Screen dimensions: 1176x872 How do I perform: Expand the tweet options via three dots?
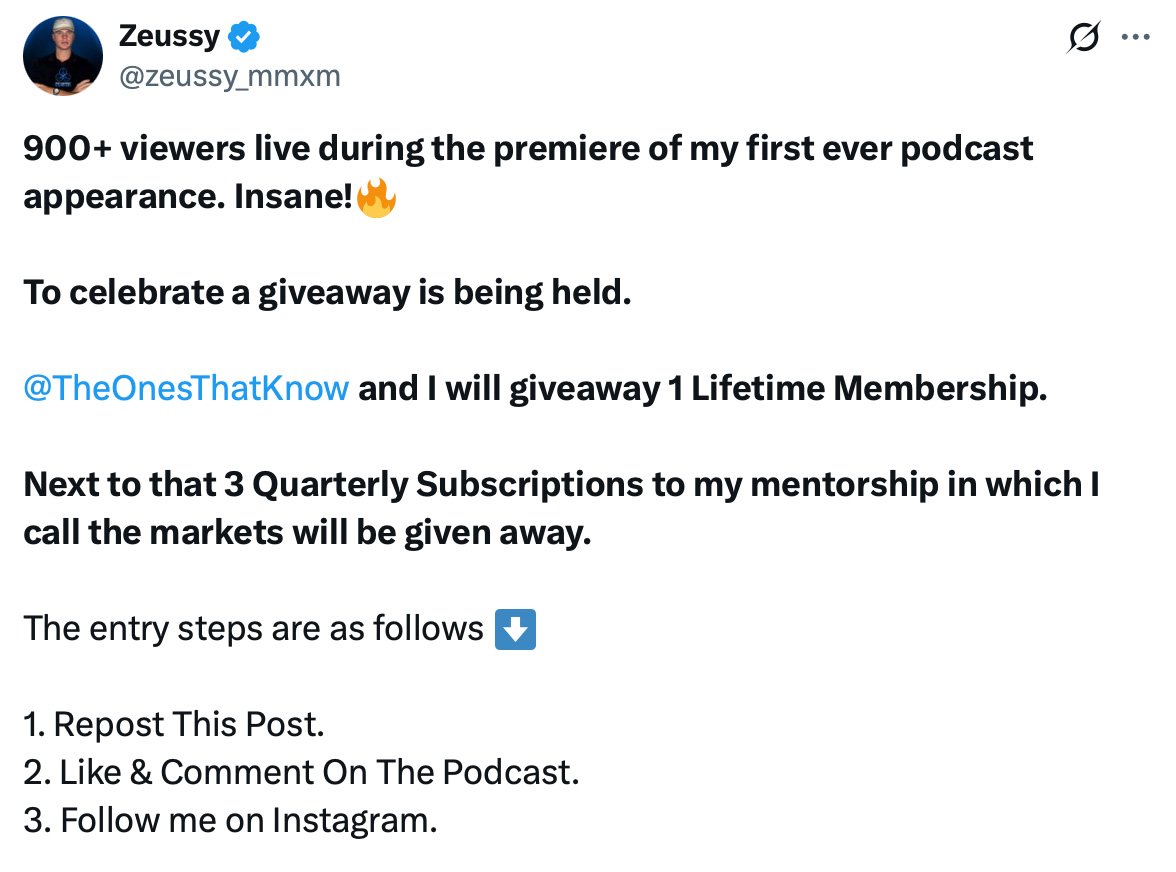point(1136,36)
